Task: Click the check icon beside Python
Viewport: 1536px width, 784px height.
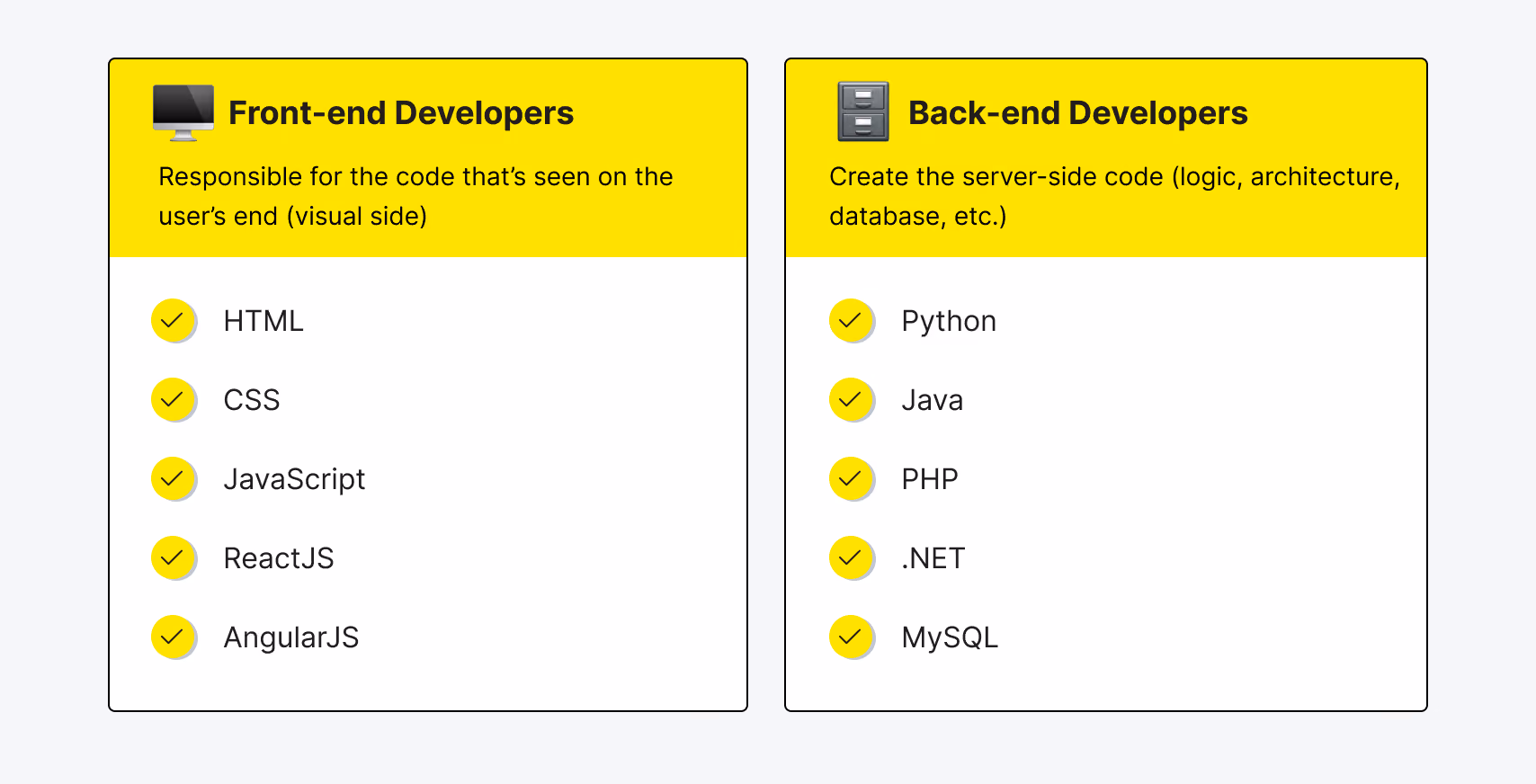Action: pos(852,321)
